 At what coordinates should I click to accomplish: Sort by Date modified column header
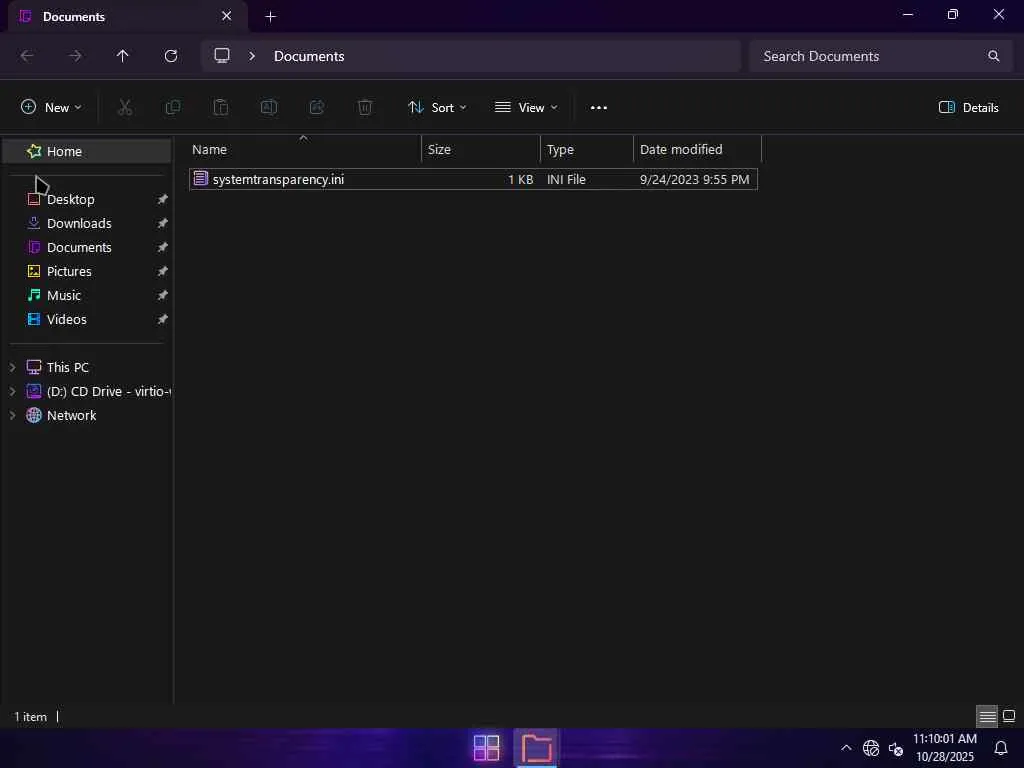point(697,150)
